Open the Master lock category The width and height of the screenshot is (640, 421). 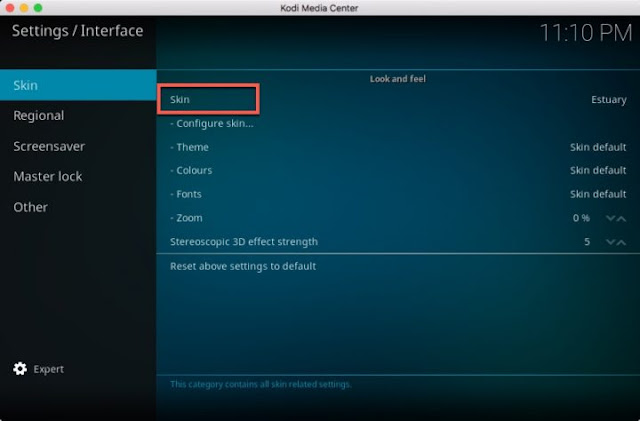[x=78, y=176]
